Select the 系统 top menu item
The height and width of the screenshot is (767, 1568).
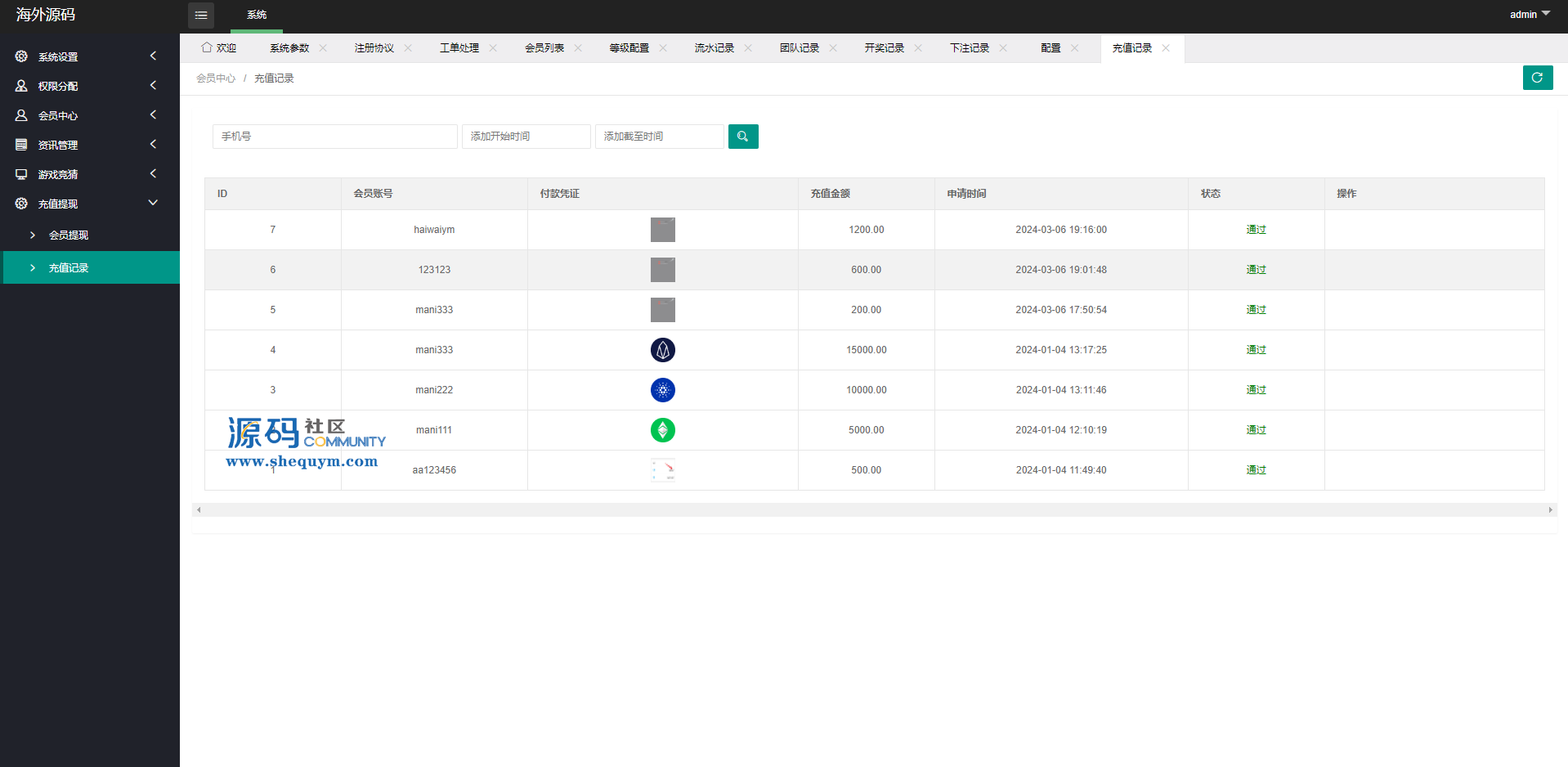click(257, 15)
